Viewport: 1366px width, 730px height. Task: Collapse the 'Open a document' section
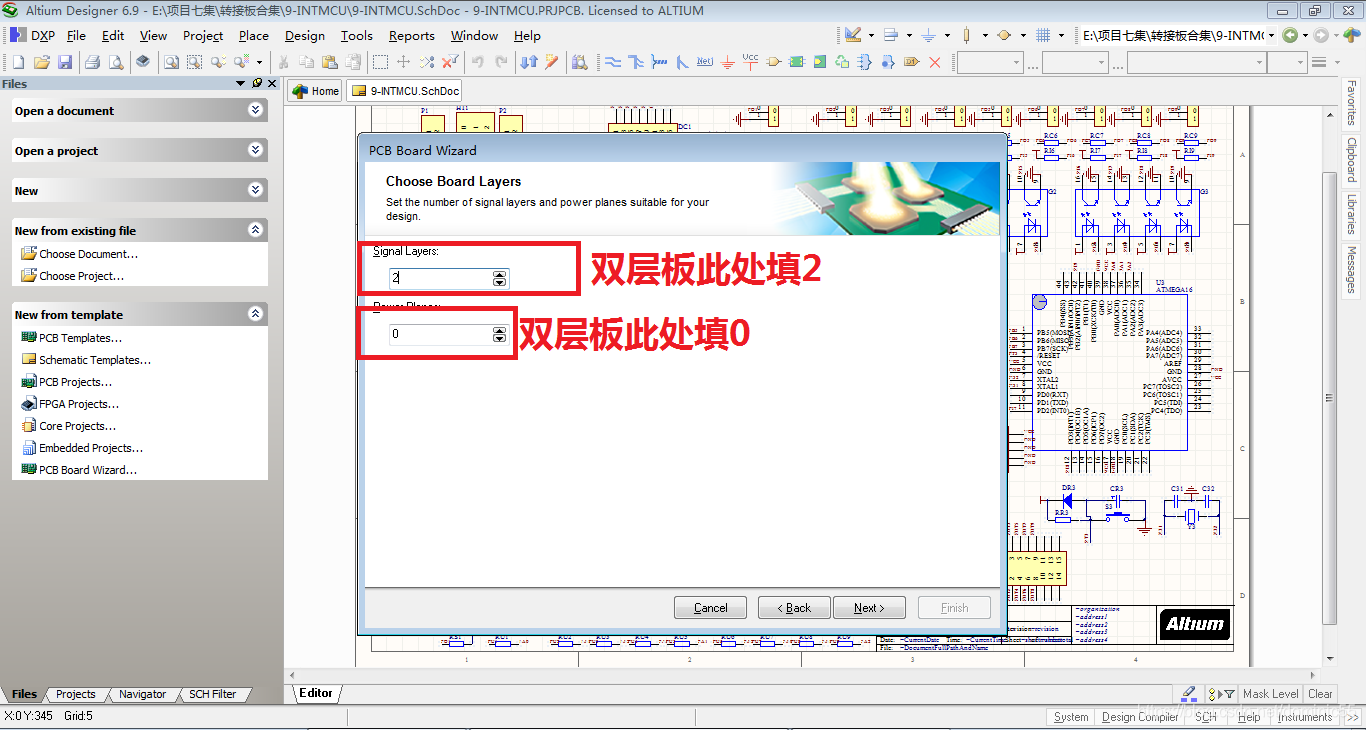256,110
